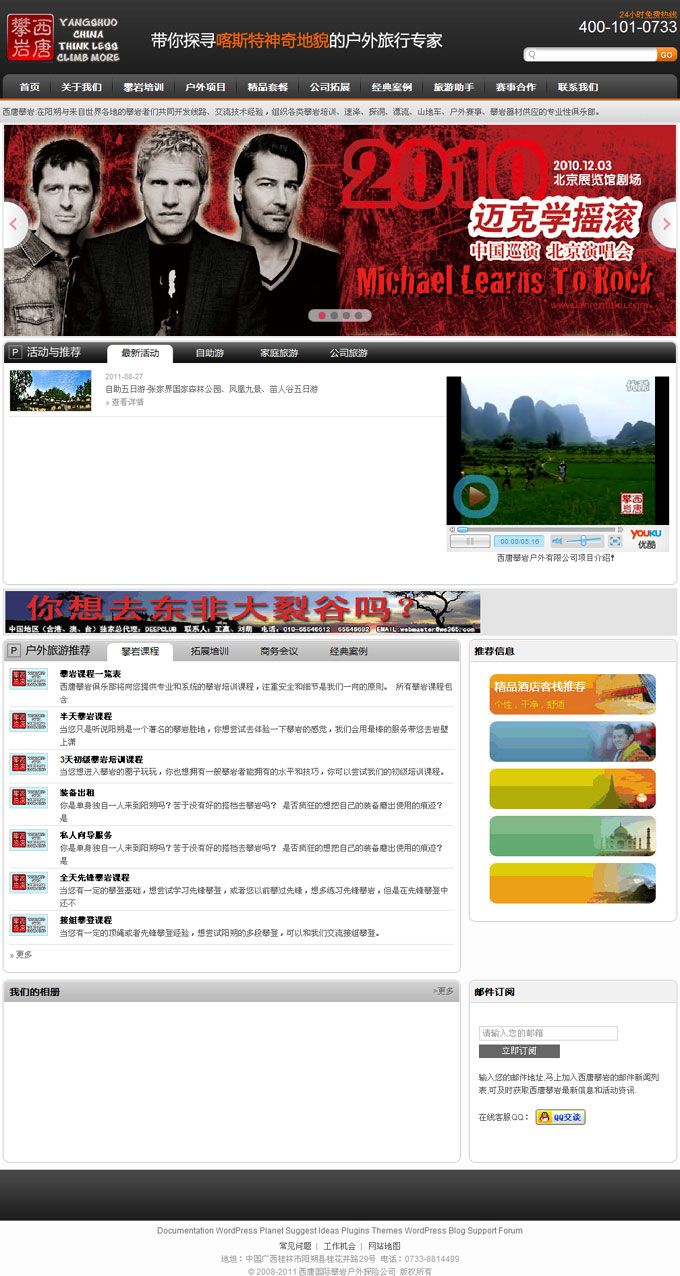Open the 自助五日游 张家界 tour title

tap(211, 389)
